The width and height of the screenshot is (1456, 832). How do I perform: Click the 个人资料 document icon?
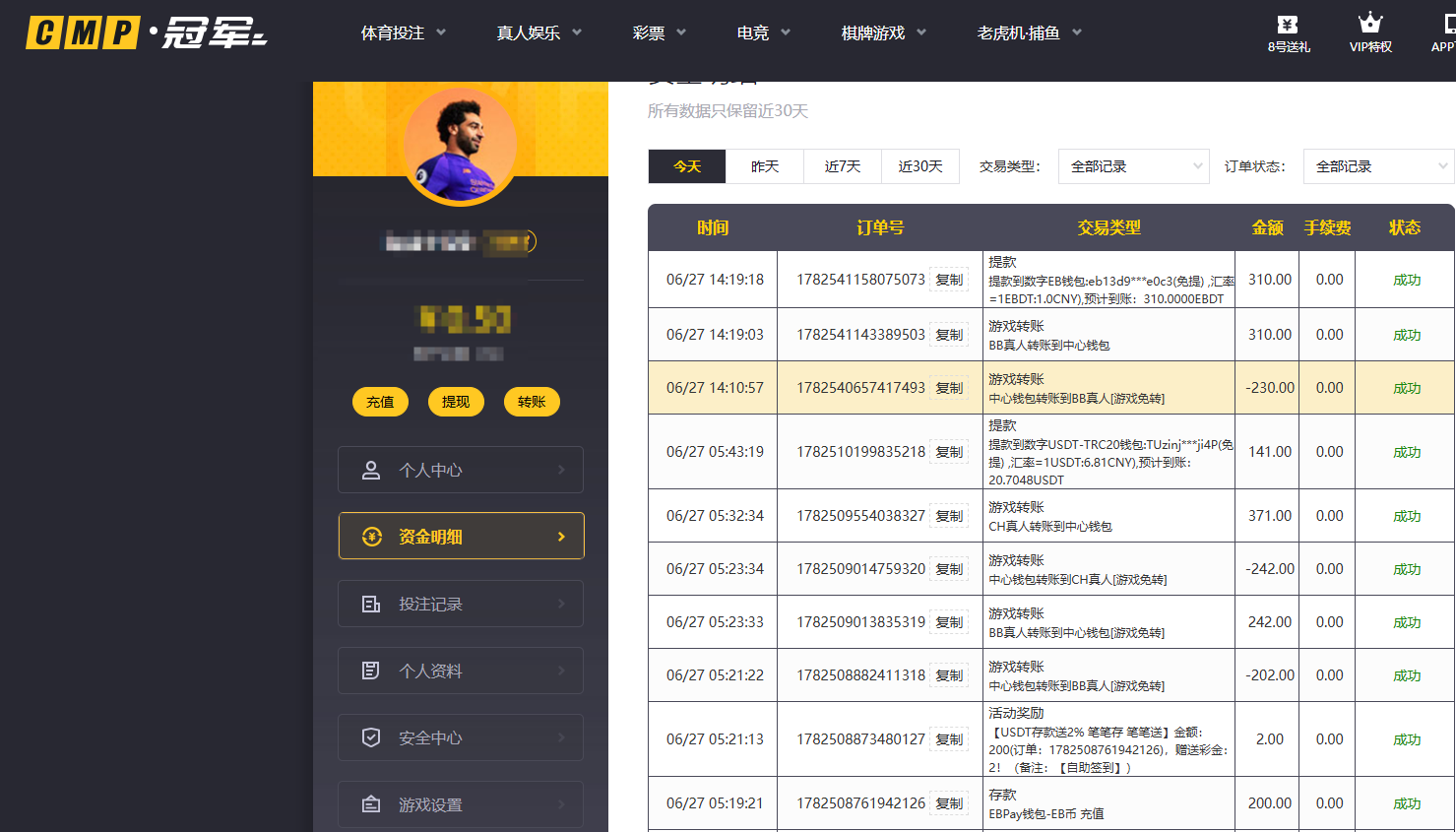tap(371, 671)
